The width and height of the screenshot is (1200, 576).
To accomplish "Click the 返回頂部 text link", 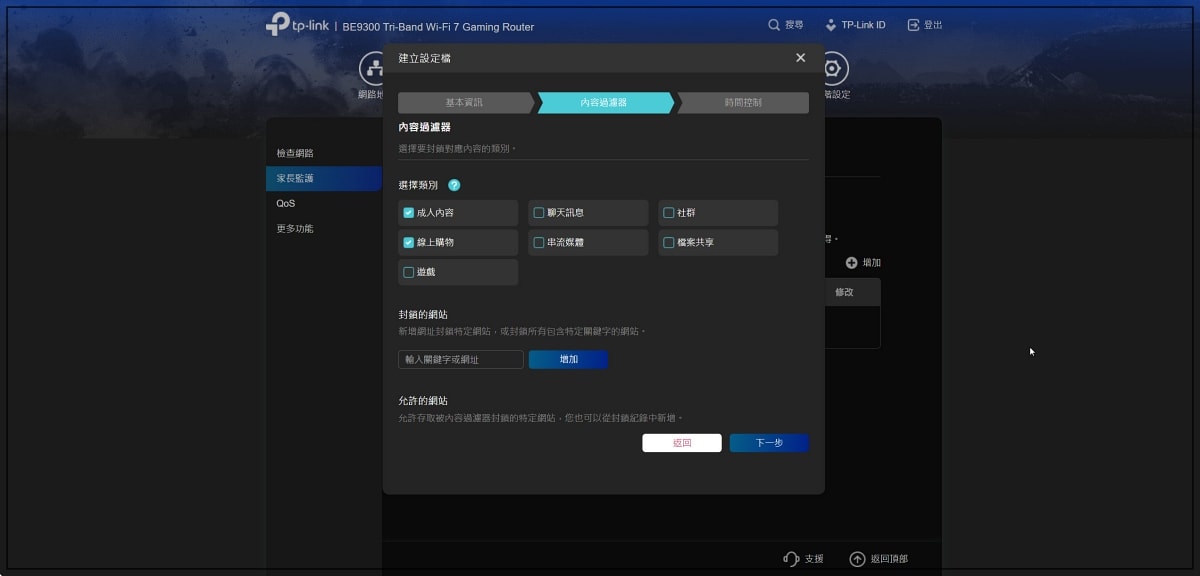I will click(x=889, y=559).
